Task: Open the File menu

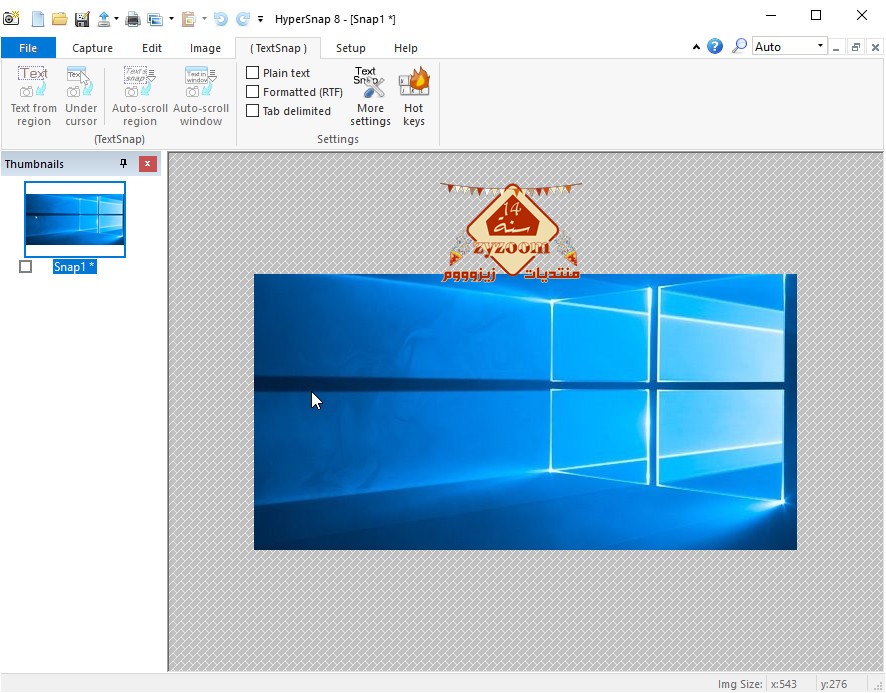Action: 28,48
